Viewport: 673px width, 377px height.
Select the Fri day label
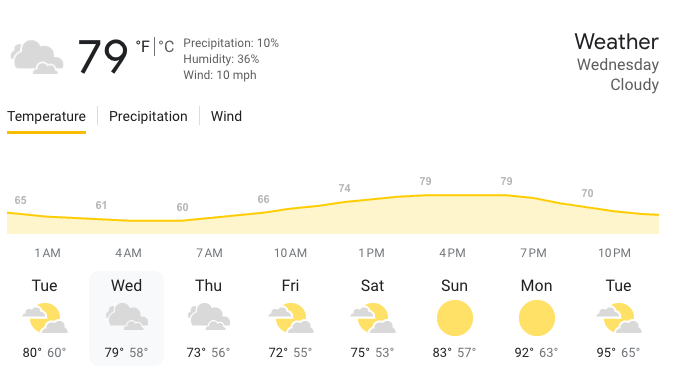[x=290, y=286]
